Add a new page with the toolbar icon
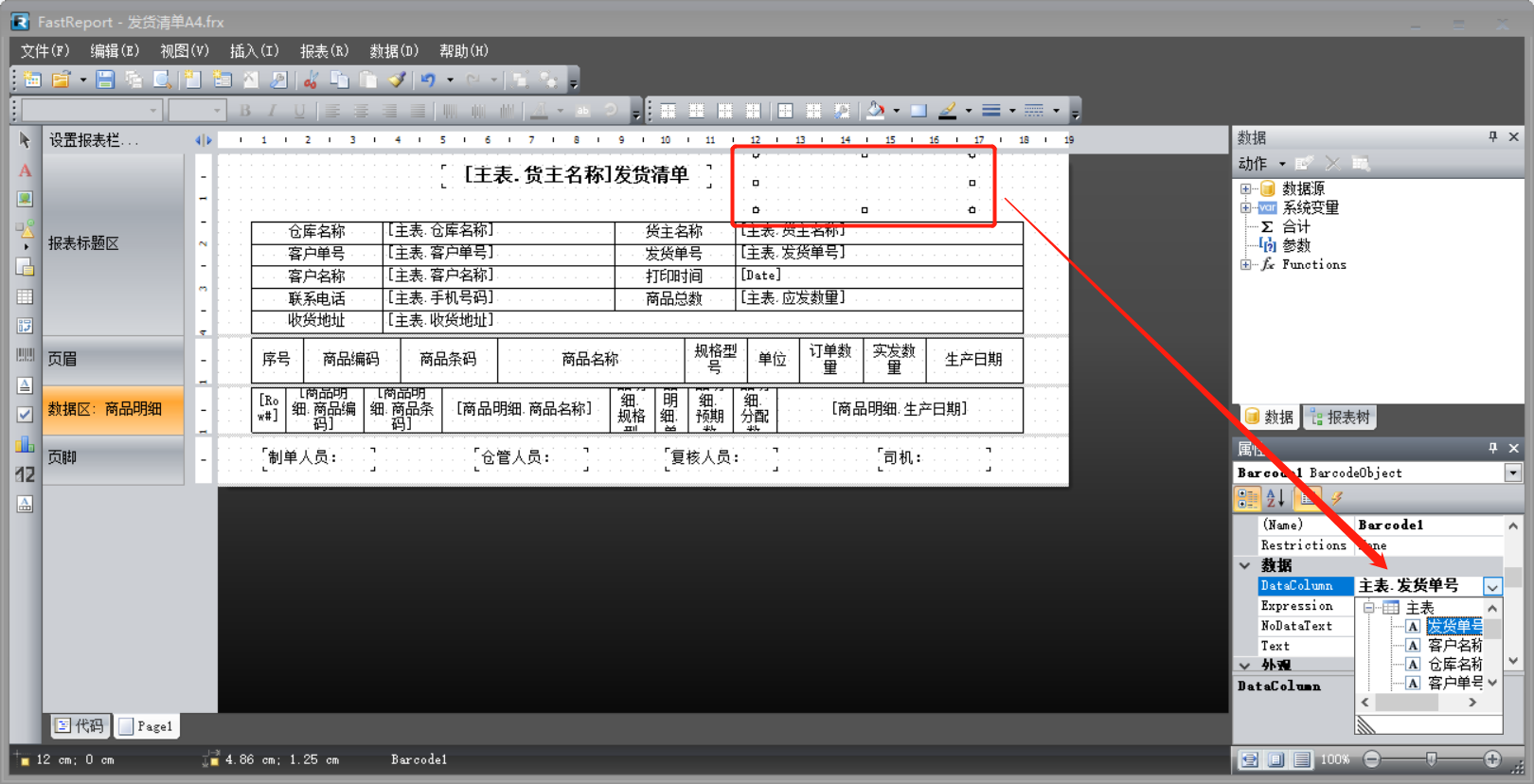The width and height of the screenshot is (1534, 784). pyautogui.click(x=192, y=80)
